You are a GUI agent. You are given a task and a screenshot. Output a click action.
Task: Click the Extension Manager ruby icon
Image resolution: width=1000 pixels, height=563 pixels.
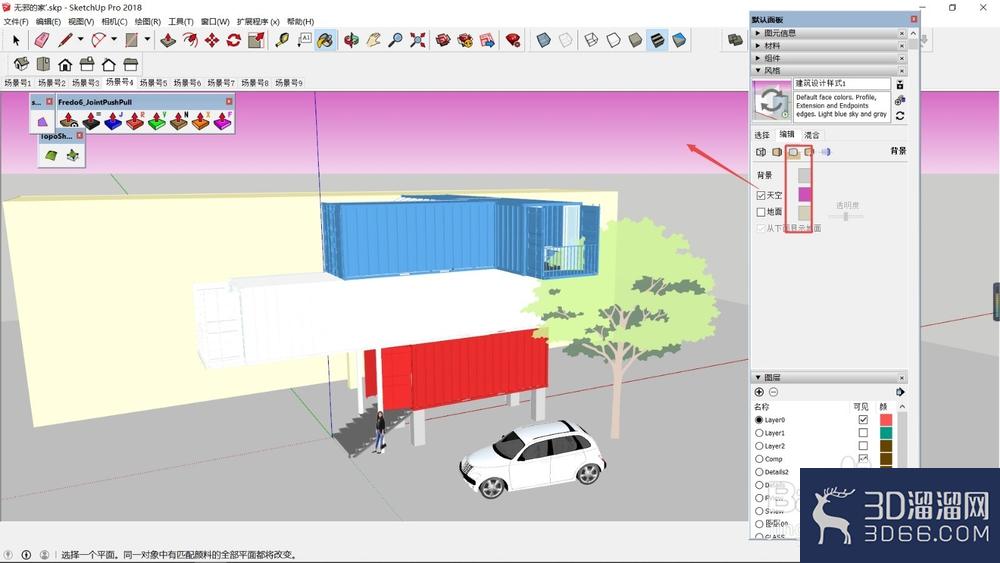point(512,40)
